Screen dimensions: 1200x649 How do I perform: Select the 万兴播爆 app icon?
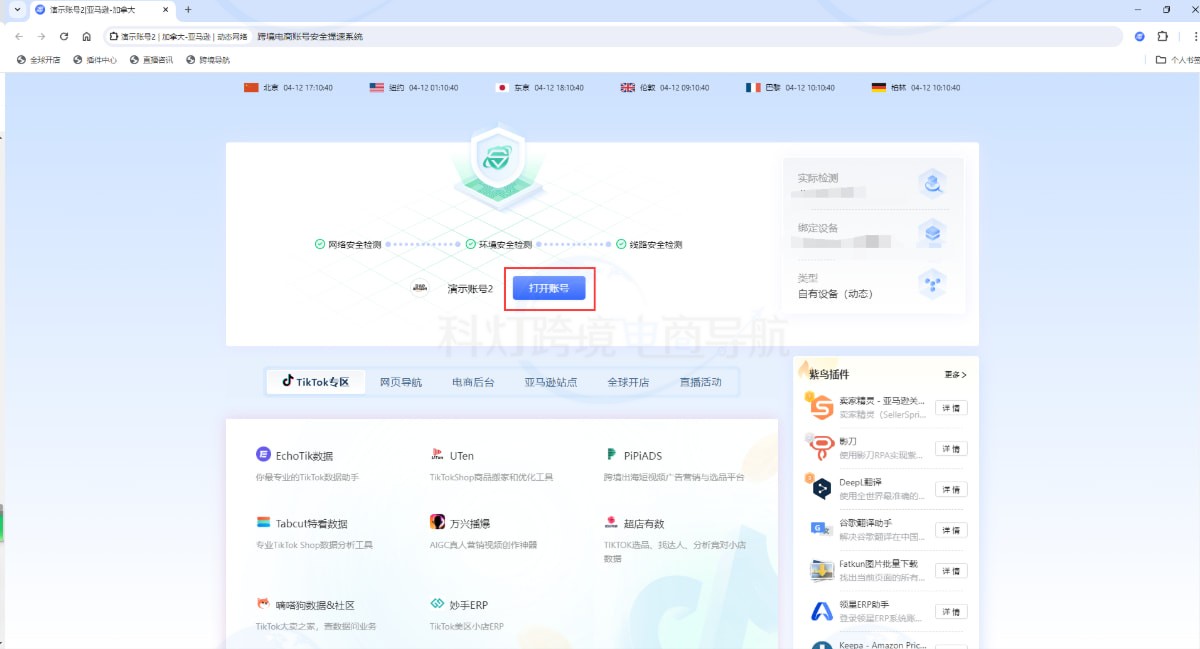pyautogui.click(x=437, y=522)
